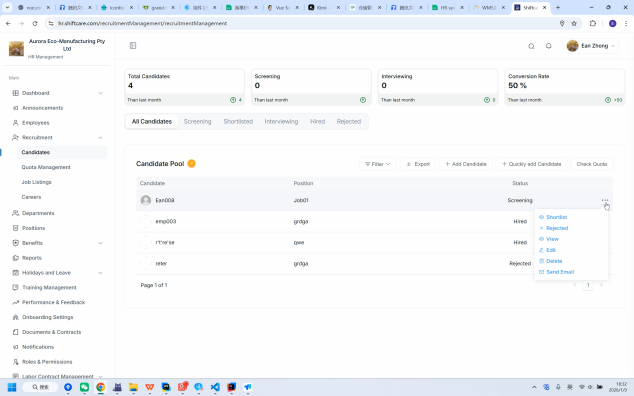Click the Benefits shield icon
The width and height of the screenshot is (634, 396).
pyautogui.click(x=15, y=243)
